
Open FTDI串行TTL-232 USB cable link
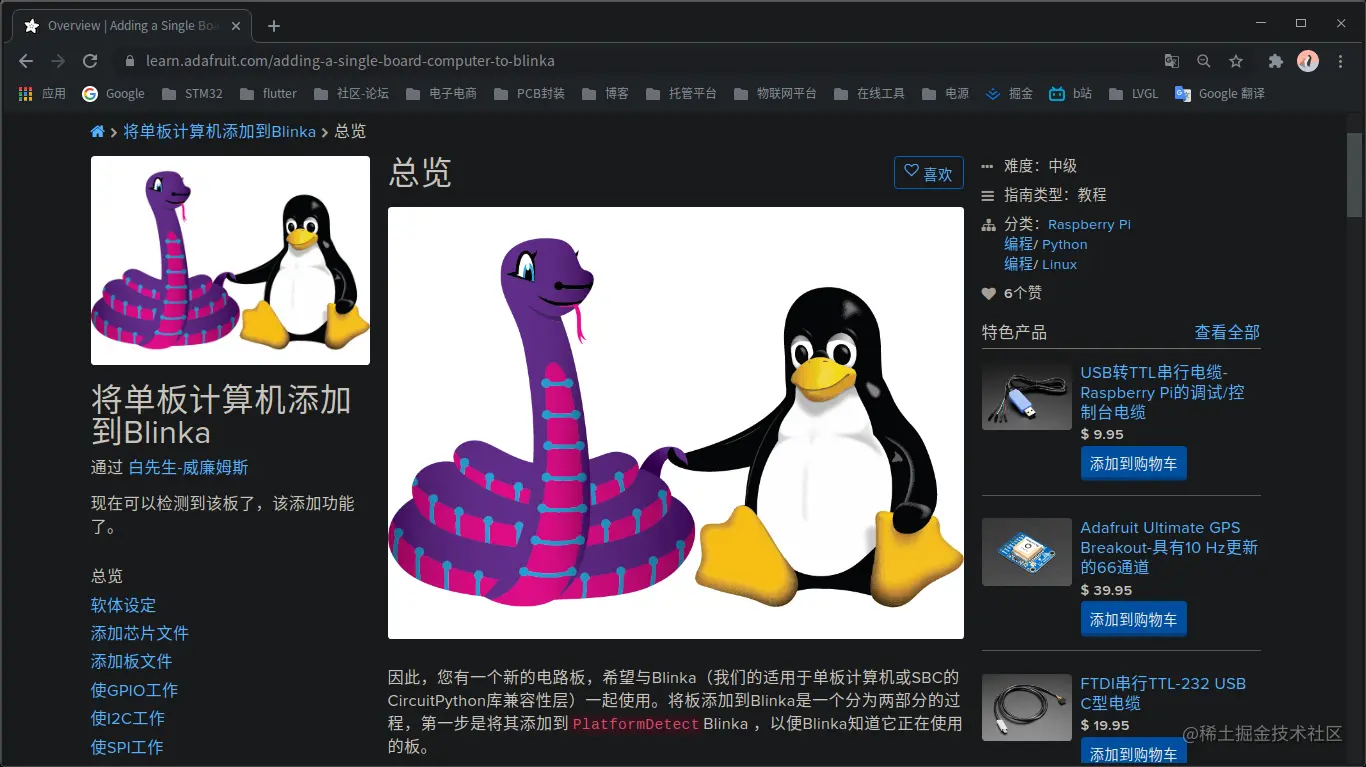[1163, 693]
